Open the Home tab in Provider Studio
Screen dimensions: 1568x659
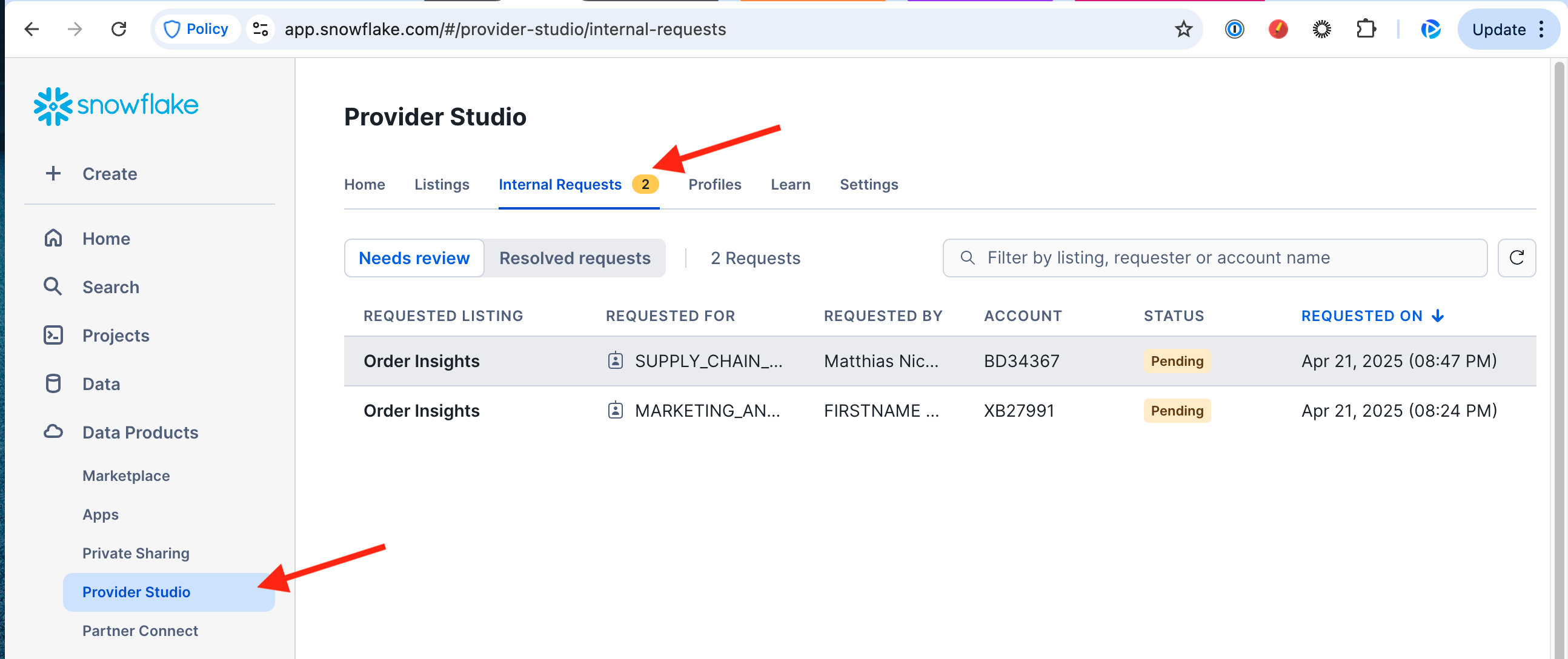click(x=365, y=184)
